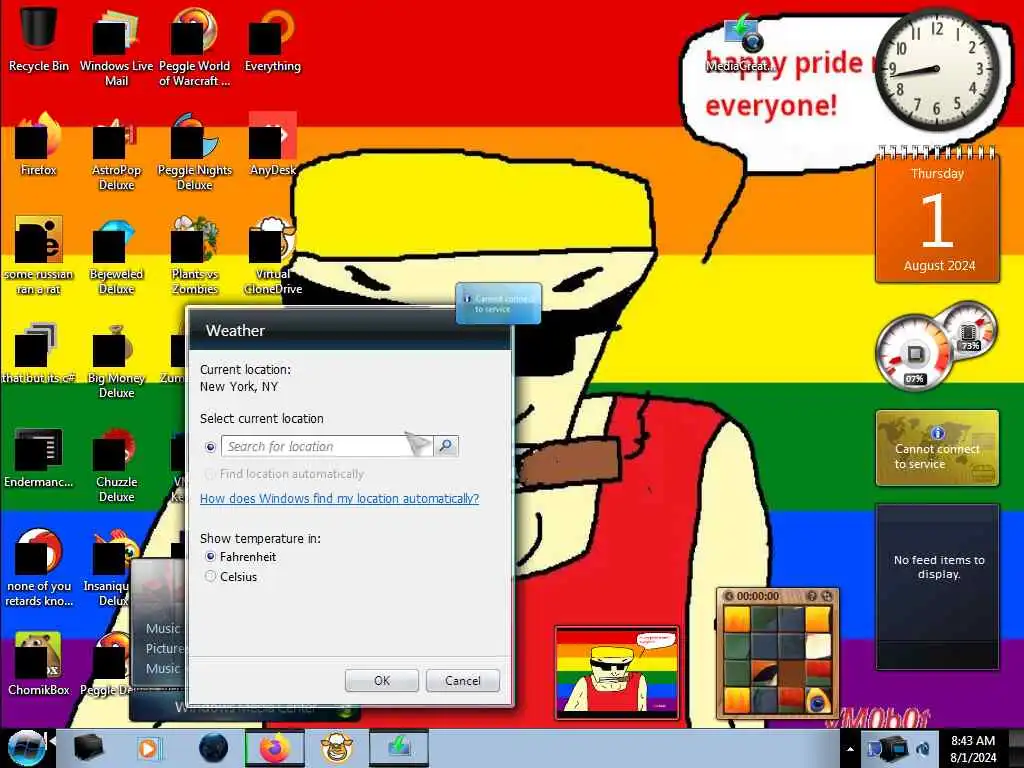Open the Start menu orb
This screenshot has width=1024, height=768.
click(x=26, y=748)
